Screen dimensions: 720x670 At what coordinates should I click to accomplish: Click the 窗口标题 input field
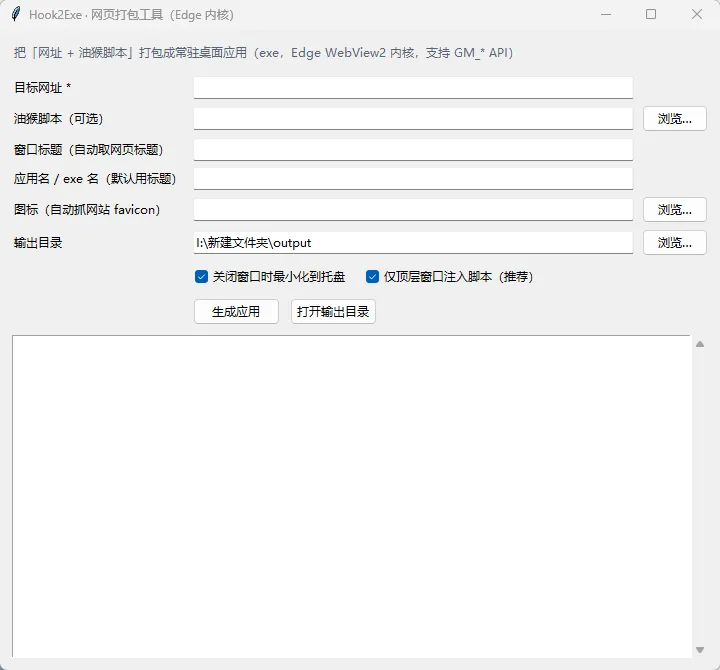pyautogui.click(x=413, y=150)
